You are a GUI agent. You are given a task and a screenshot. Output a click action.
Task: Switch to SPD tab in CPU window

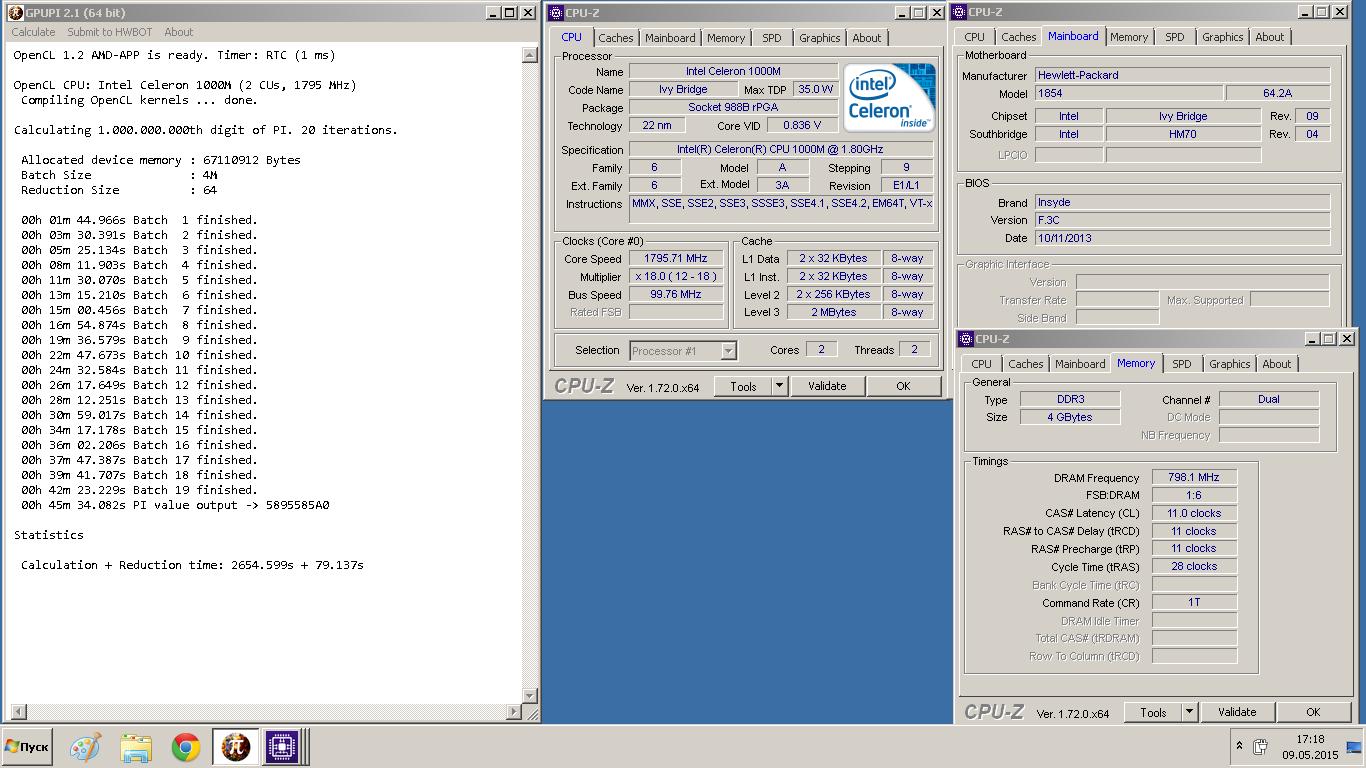tap(772, 38)
